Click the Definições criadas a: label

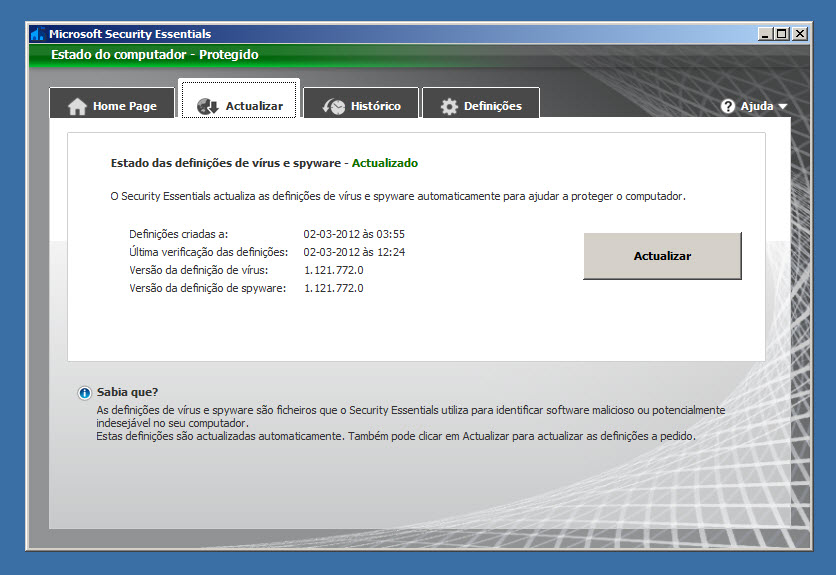coord(179,234)
